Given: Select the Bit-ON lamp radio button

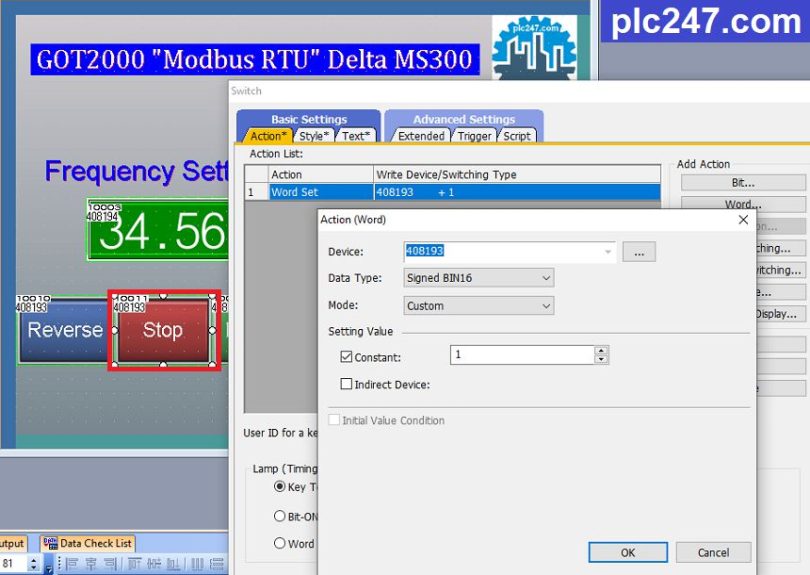Looking at the screenshot, I should [x=279, y=516].
